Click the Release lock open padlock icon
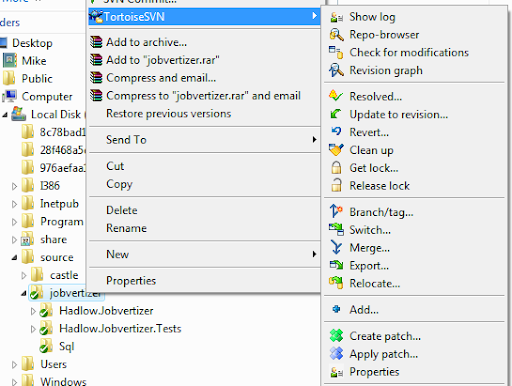The image size is (512, 386). (x=336, y=185)
